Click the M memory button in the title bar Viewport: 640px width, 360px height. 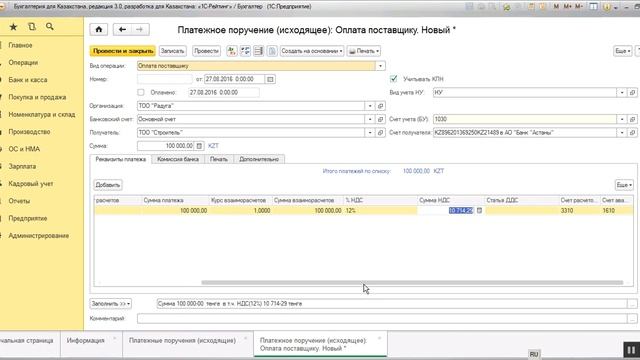[x=556, y=7]
